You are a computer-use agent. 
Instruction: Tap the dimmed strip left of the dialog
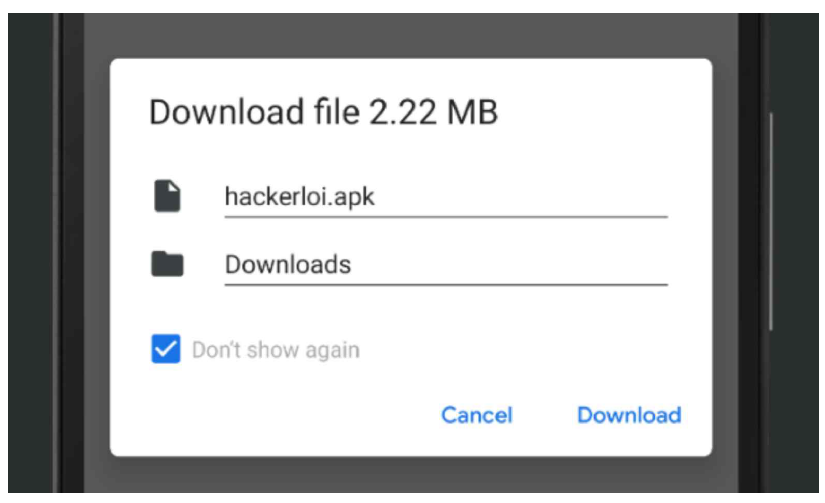(96, 250)
